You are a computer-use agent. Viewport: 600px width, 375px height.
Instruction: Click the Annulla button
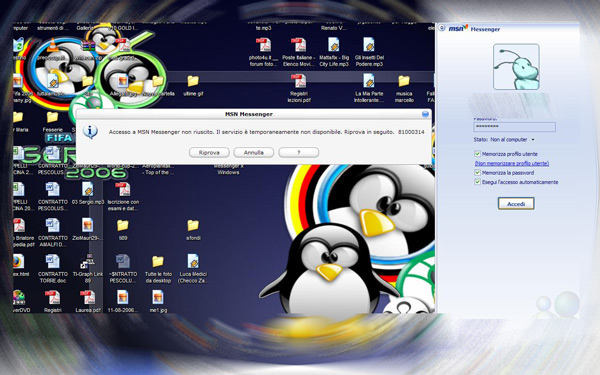click(254, 152)
